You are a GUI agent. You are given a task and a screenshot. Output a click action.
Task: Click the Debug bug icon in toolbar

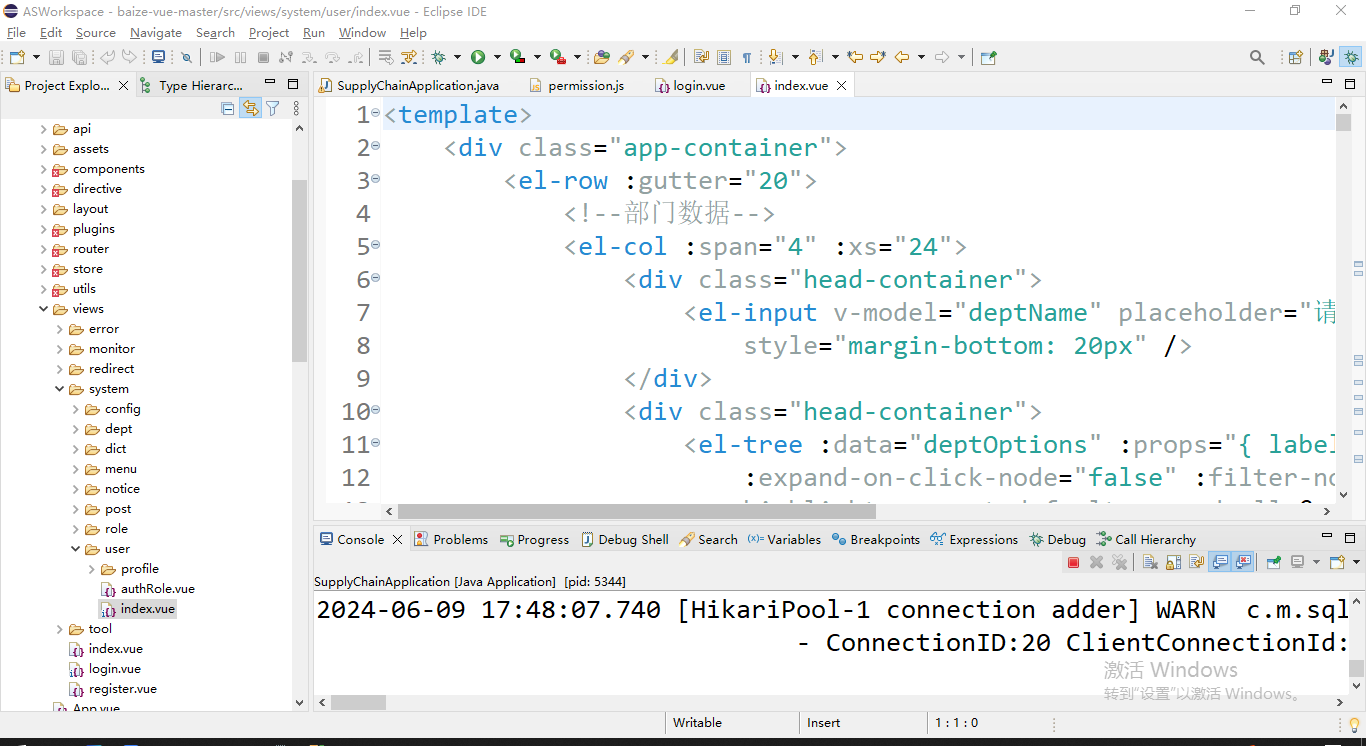tap(439, 57)
